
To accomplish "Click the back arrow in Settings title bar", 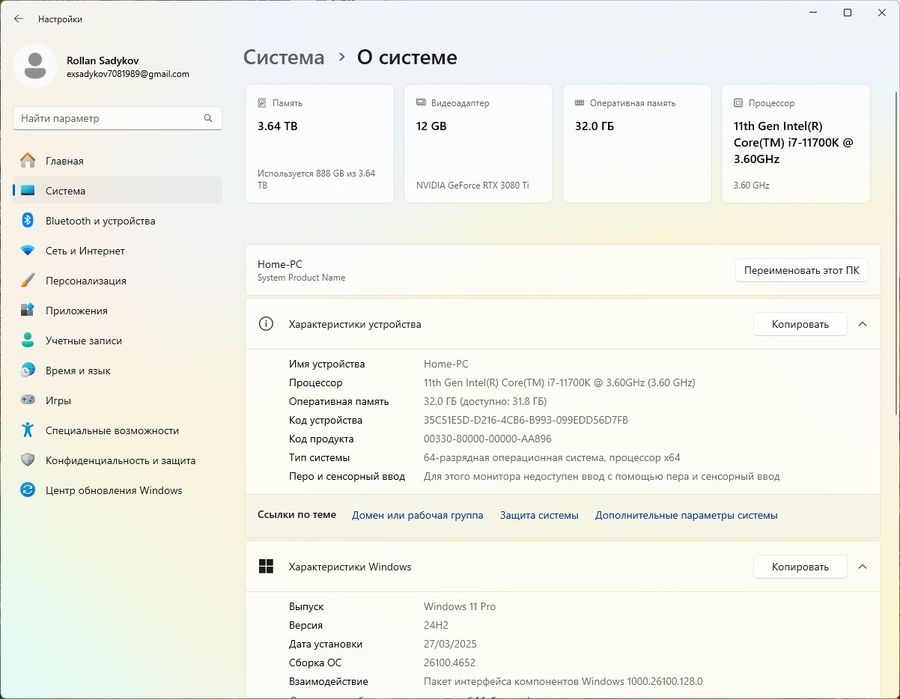I will 18,19.
